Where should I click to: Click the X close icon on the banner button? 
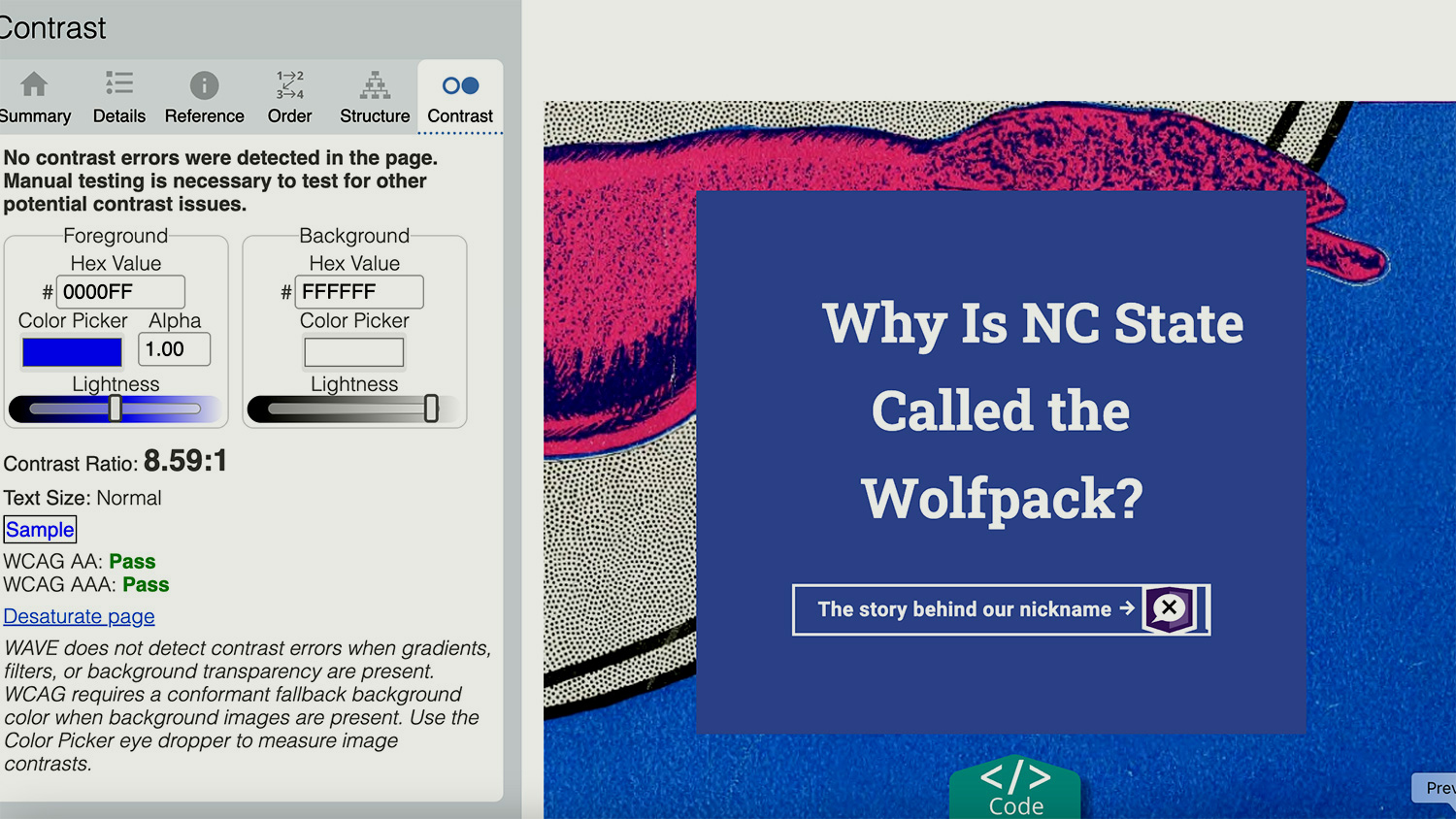(1170, 608)
